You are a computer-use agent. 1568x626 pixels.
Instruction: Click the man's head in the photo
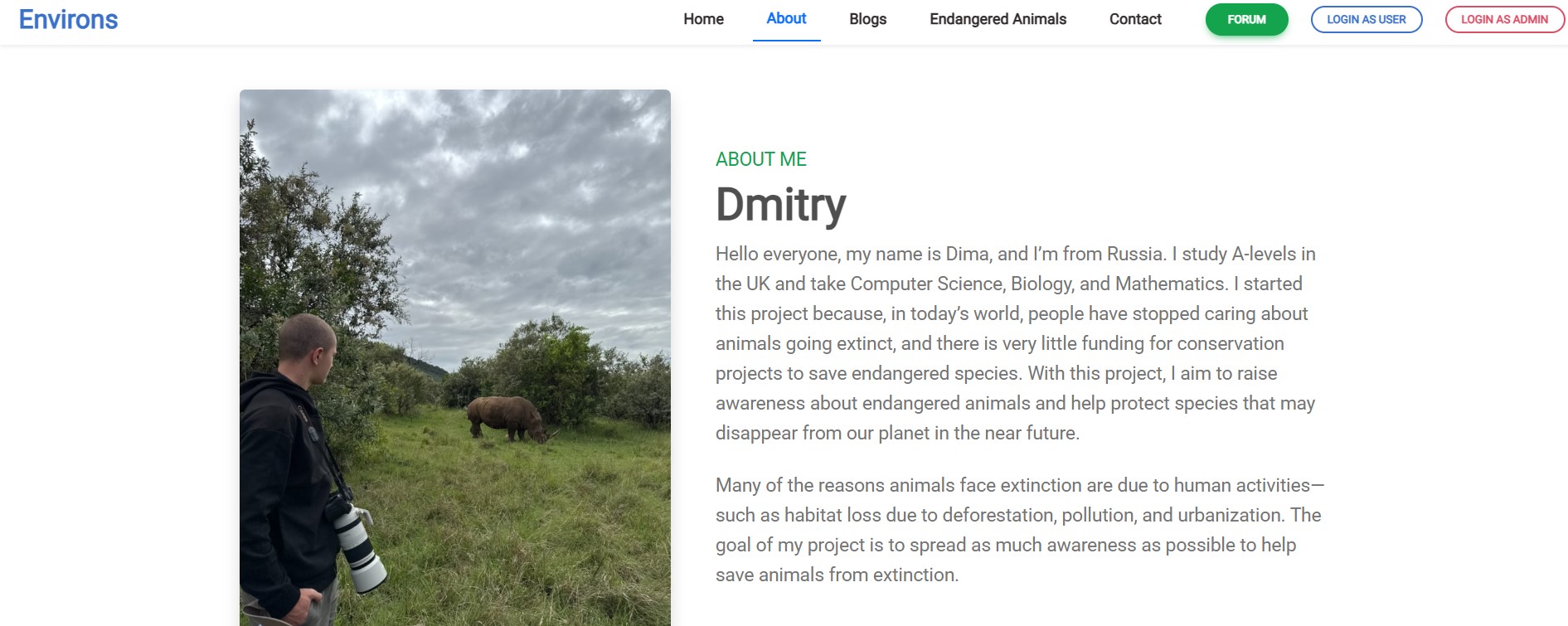point(307,347)
